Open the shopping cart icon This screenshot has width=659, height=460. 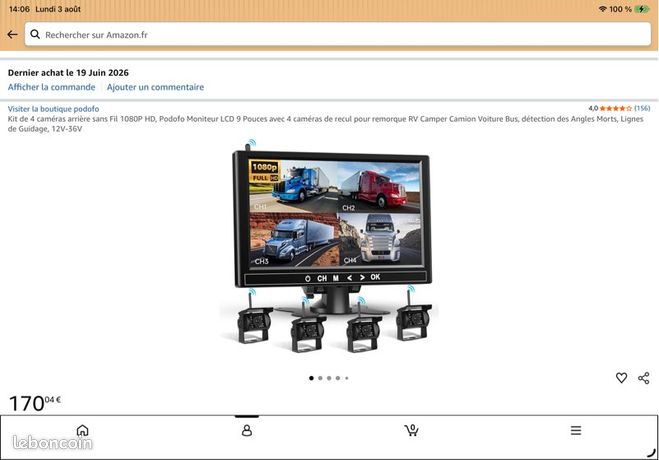tap(411, 430)
